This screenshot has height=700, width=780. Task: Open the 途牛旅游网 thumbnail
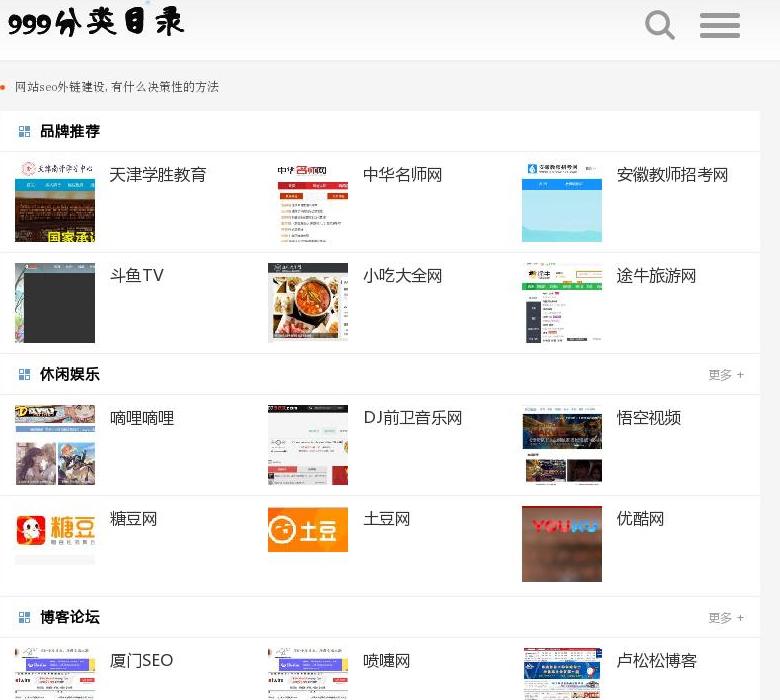click(x=562, y=302)
